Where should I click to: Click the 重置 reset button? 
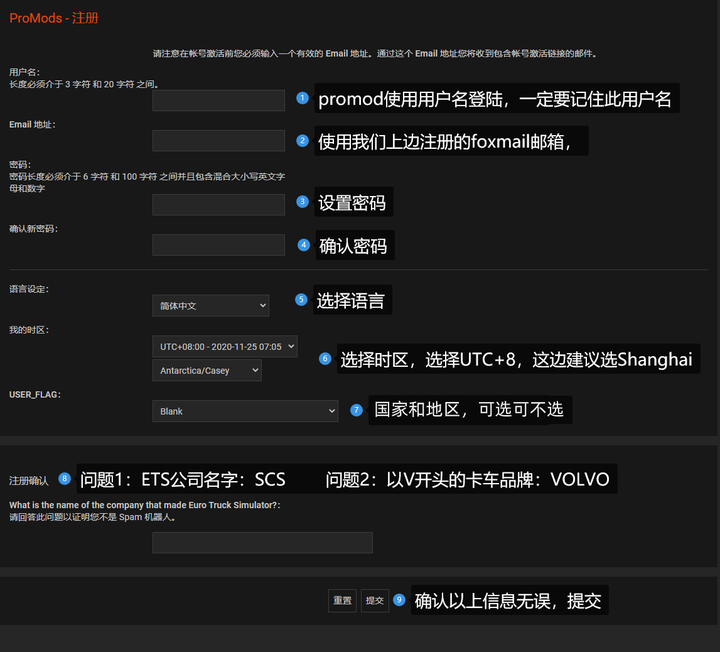tap(342, 601)
